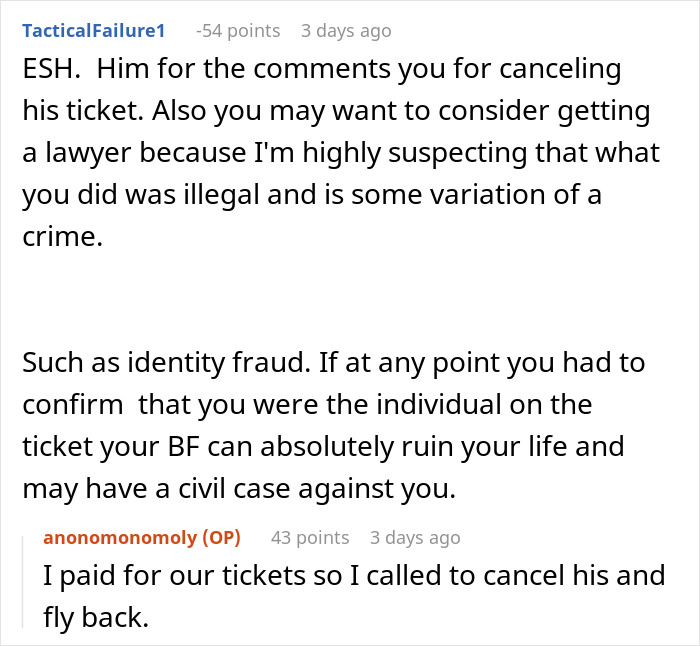This screenshot has height=646, width=700.
Task: Open anonomonomoly's user profile
Action: [119, 538]
